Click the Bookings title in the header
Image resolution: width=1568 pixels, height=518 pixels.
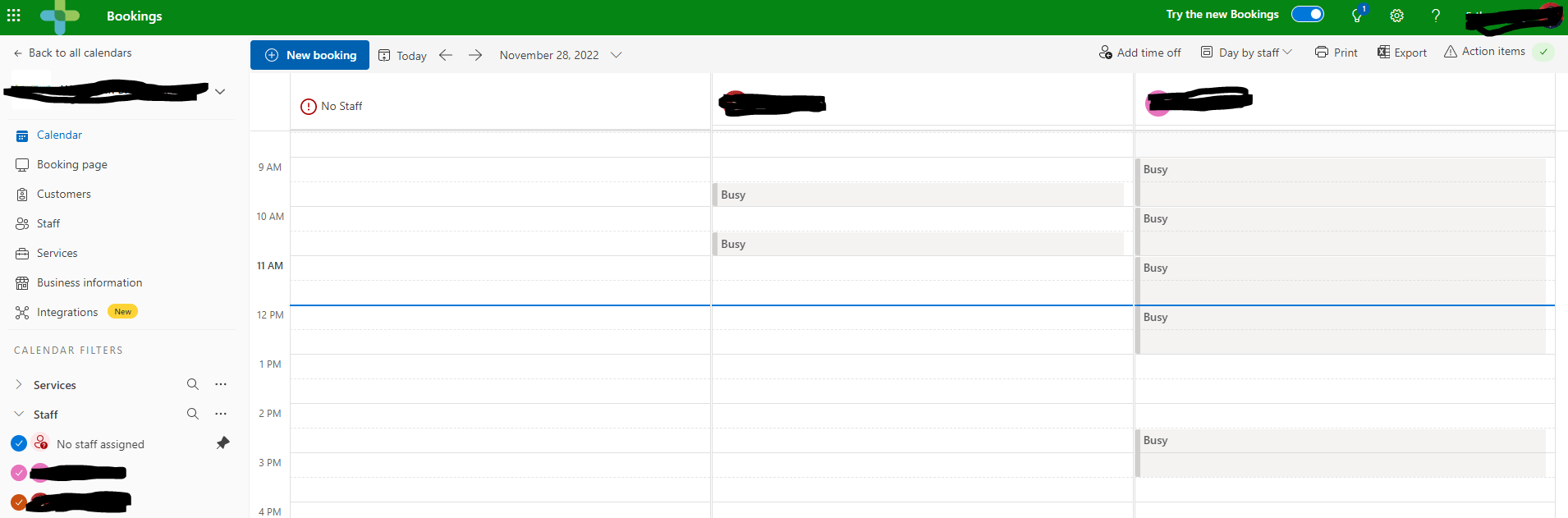tap(135, 16)
